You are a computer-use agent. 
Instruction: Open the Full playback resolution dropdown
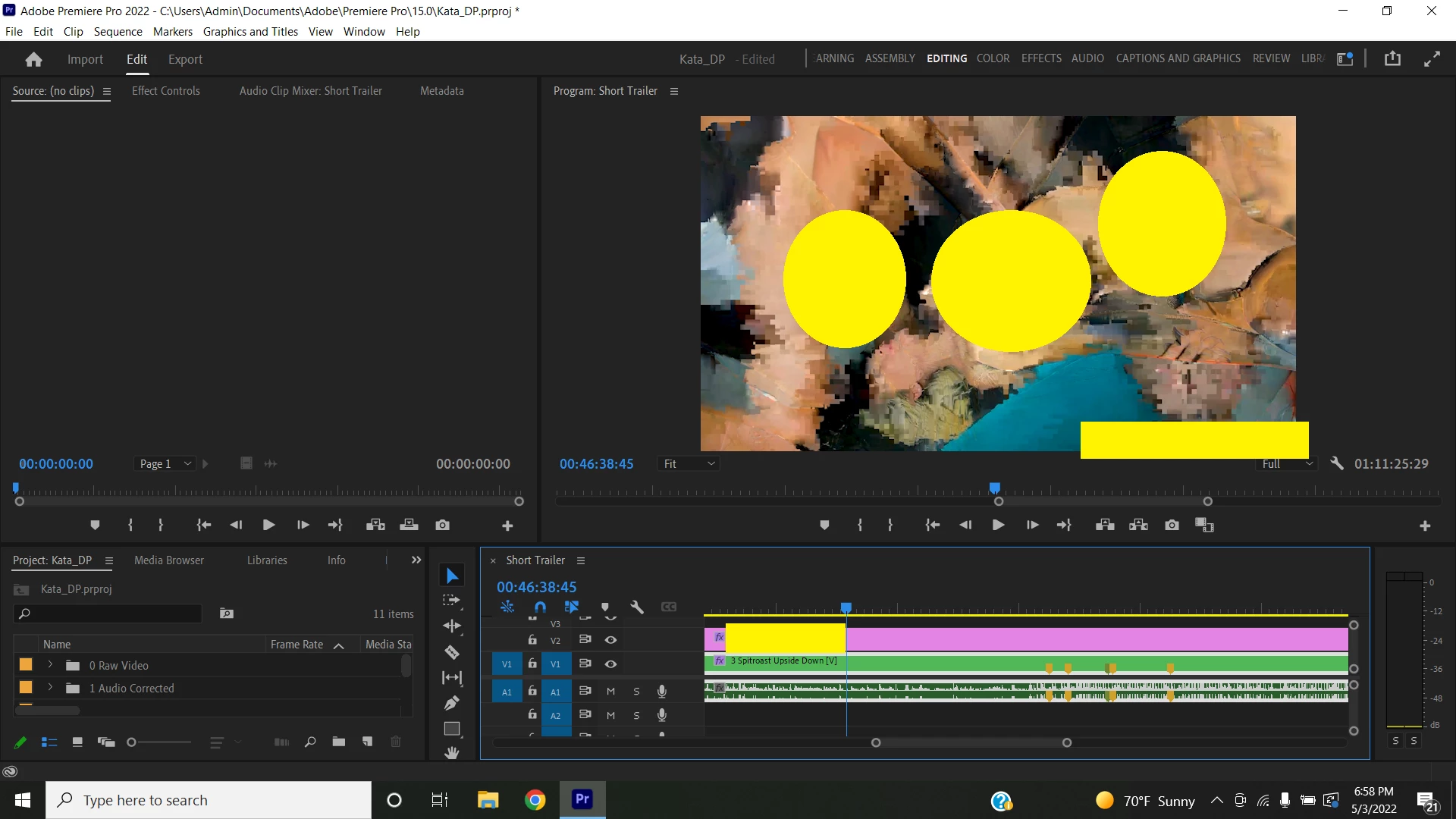click(x=1287, y=463)
